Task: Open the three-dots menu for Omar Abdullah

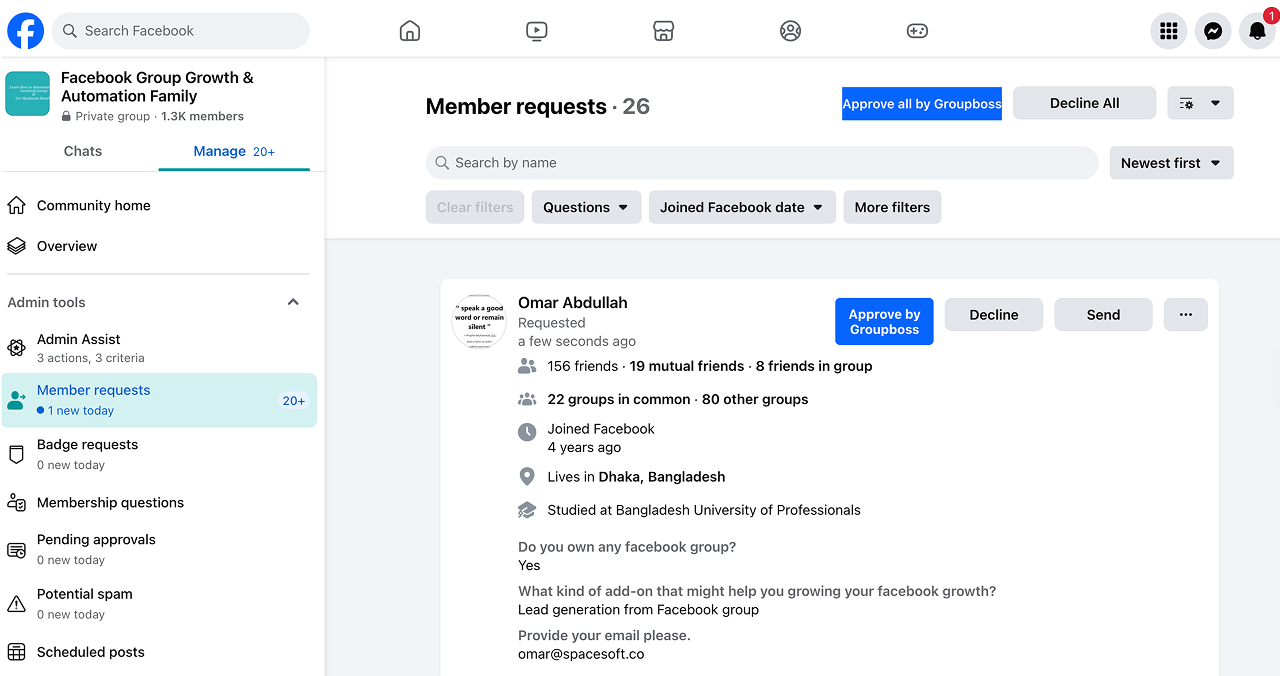Action: pyautogui.click(x=1185, y=314)
